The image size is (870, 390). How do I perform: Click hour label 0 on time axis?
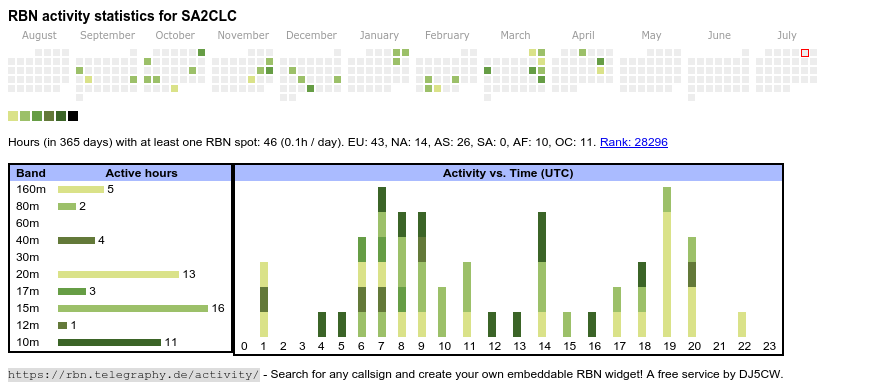(244, 347)
